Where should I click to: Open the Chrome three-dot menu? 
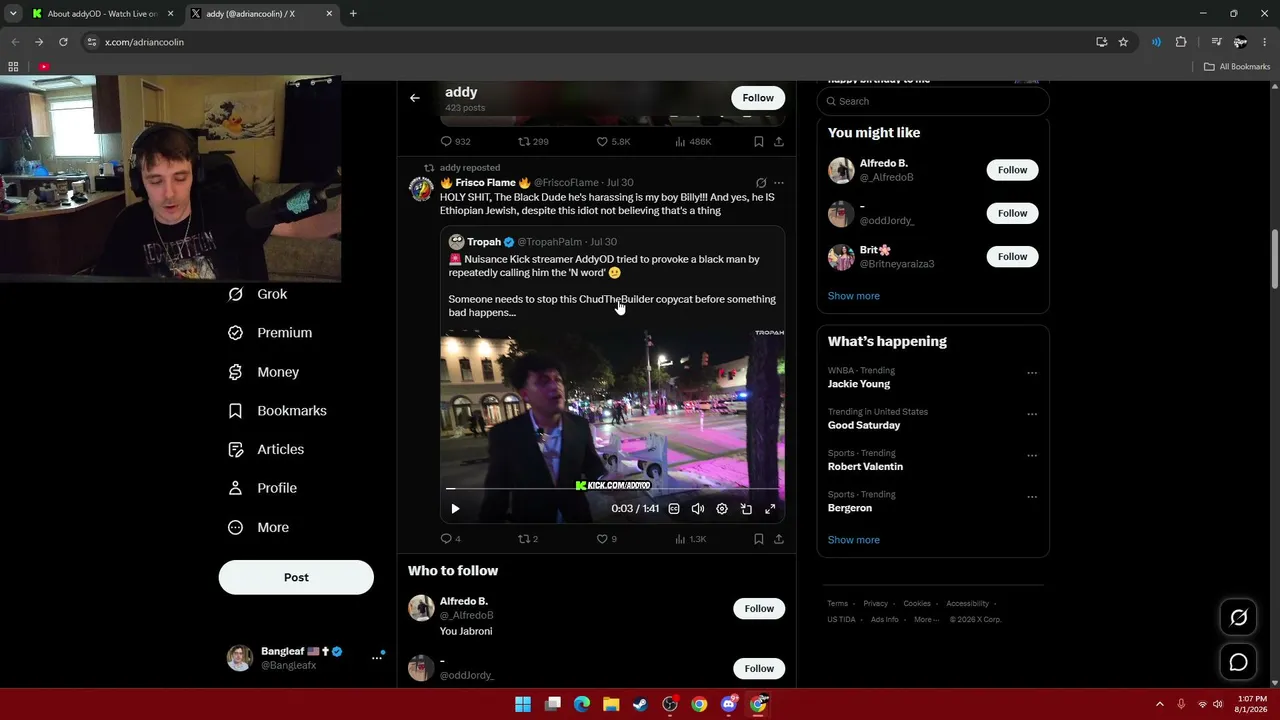click(x=1265, y=42)
